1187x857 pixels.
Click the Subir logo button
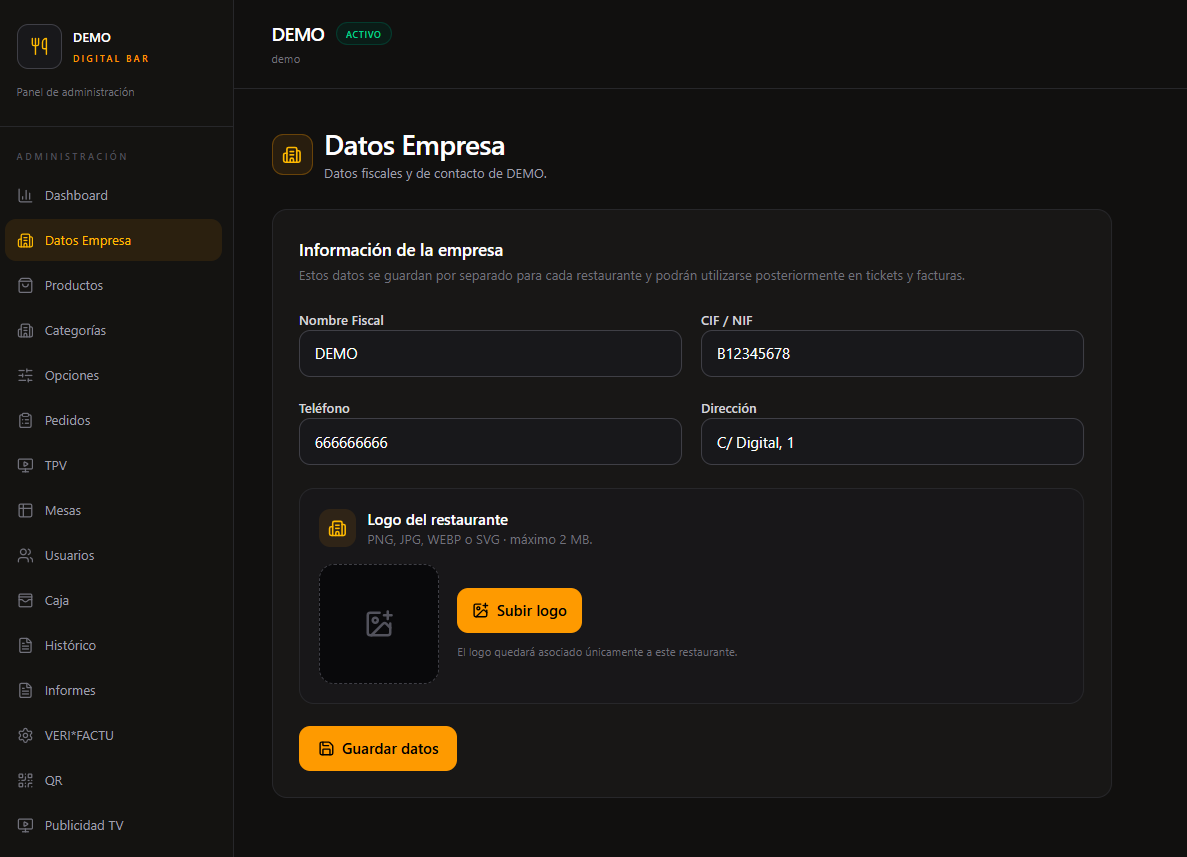click(519, 610)
